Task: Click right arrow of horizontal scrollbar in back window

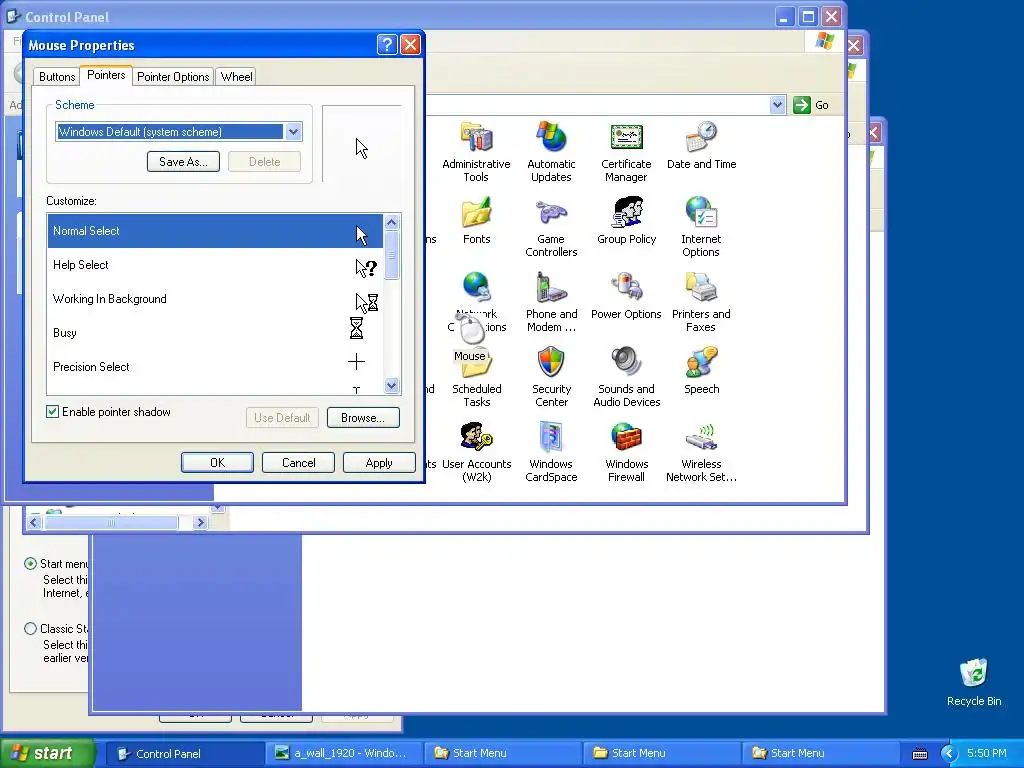Action: tap(200, 522)
